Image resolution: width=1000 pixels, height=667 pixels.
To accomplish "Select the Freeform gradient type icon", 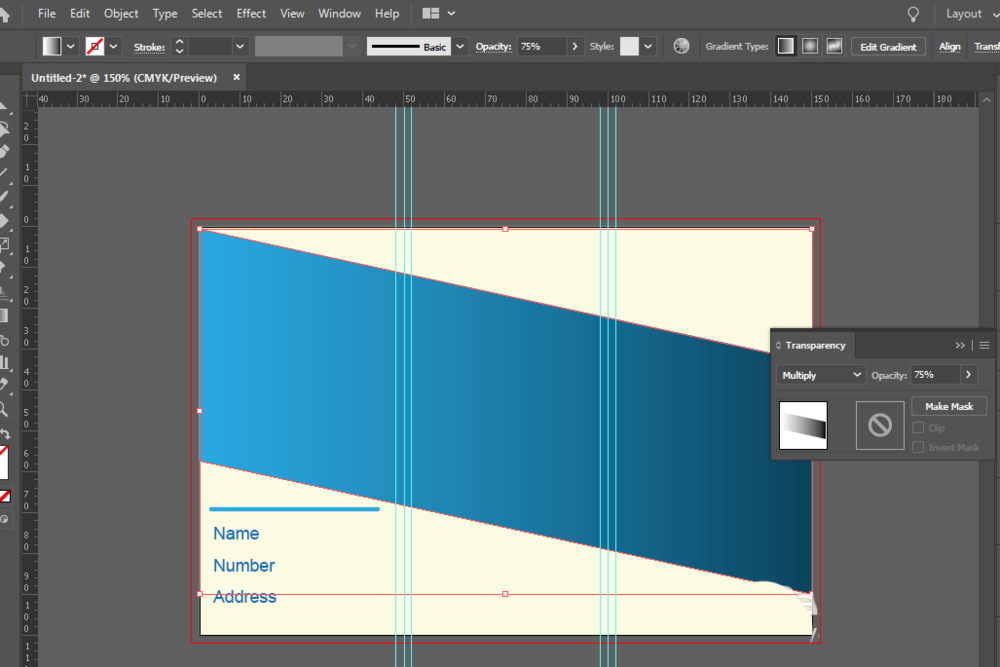I will coord(834,47).
